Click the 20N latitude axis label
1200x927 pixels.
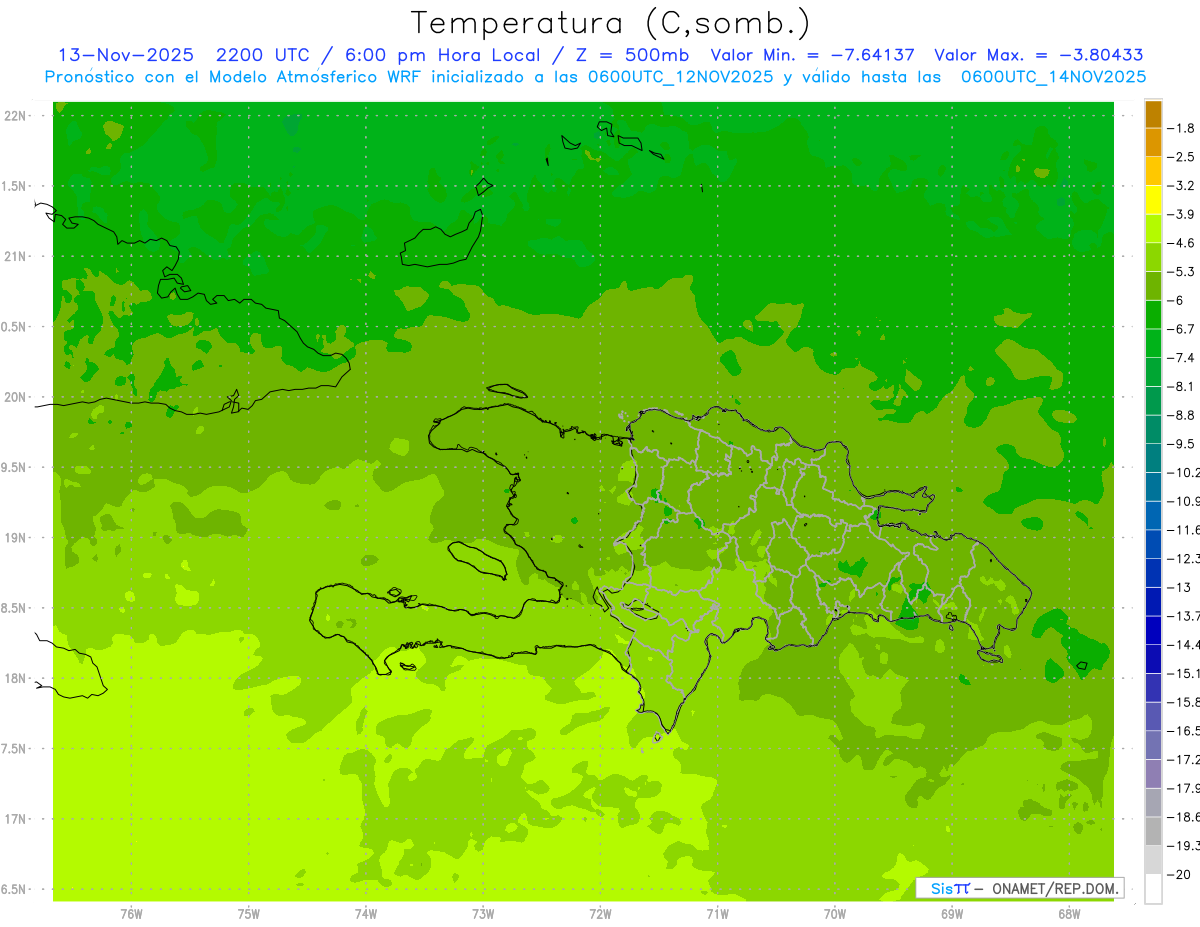click(17, 397)
